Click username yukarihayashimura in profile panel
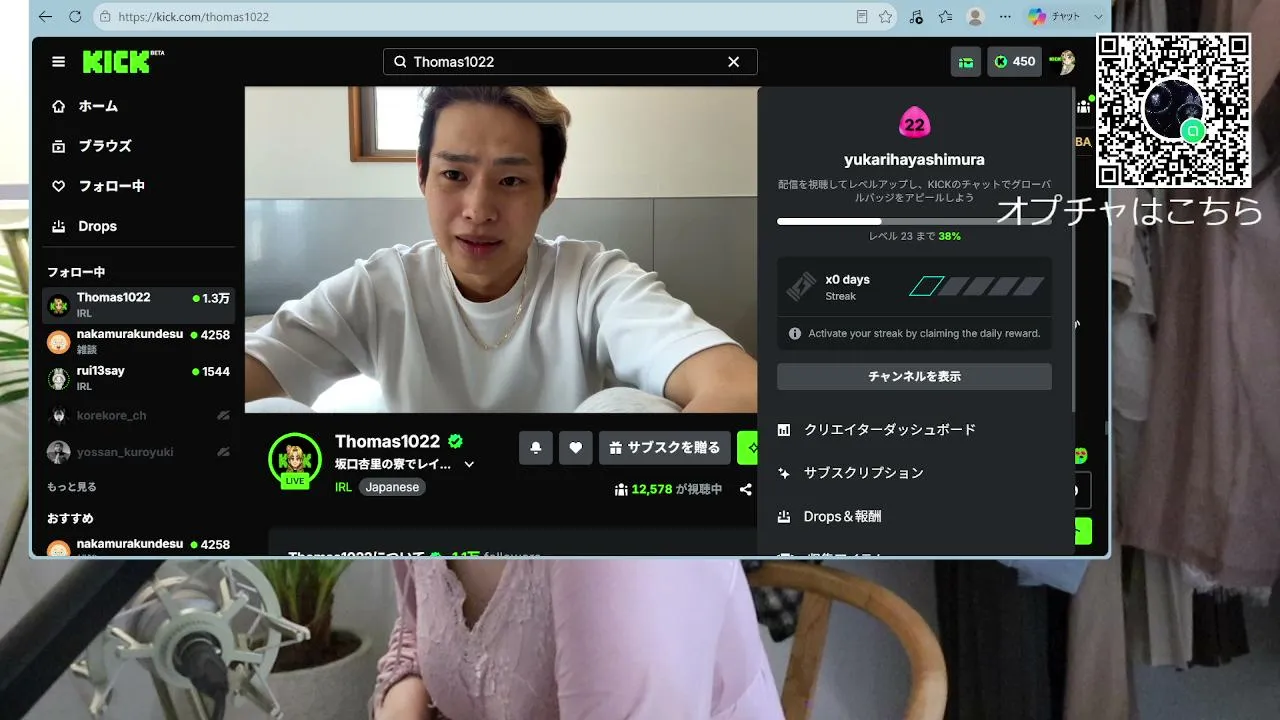The width and height of the screenshot is (1280, 720). click(x=914, y=160)
